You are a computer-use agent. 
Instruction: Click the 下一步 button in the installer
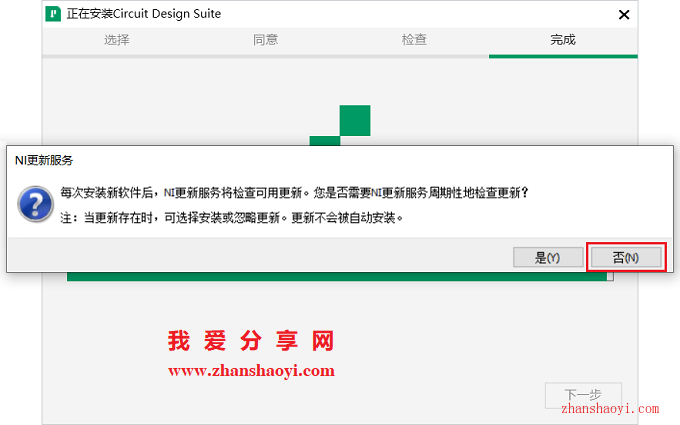click(x=583, y=395)
